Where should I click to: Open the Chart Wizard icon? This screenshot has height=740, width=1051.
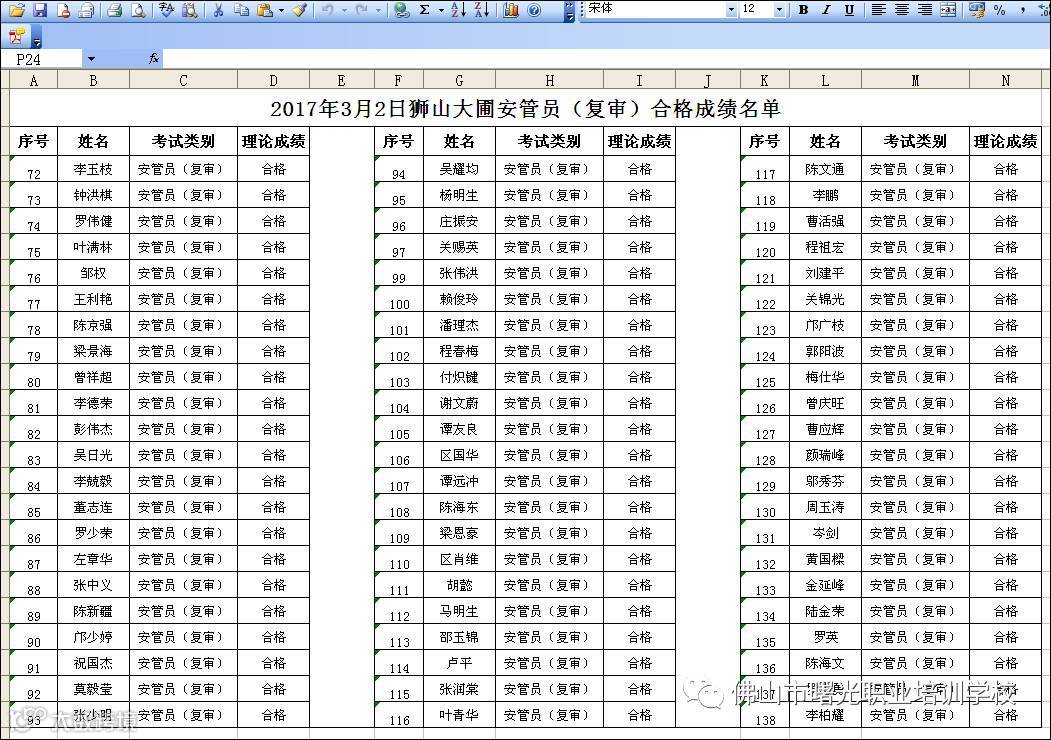click(511, 10)
